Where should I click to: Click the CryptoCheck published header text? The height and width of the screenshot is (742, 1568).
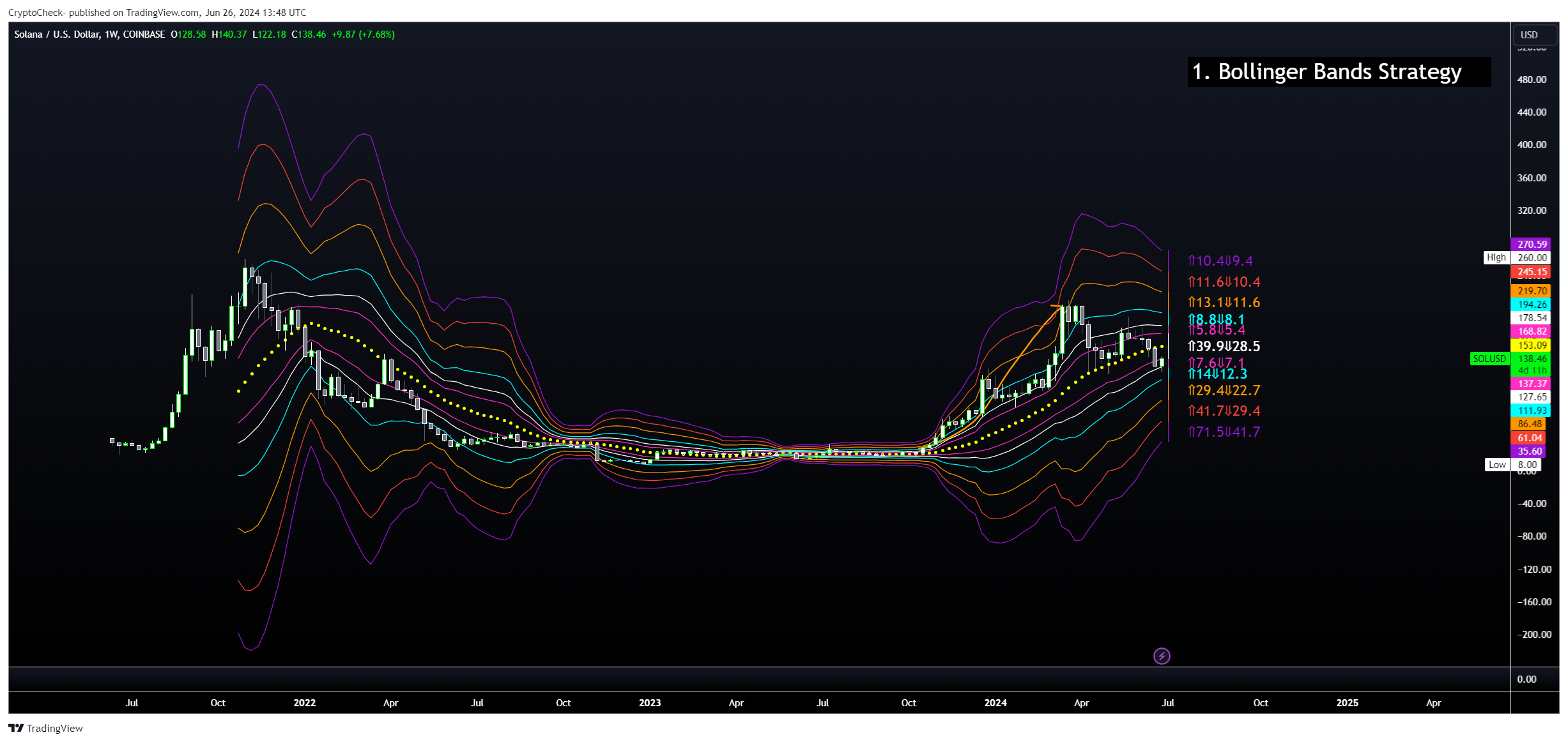pyautogui.click(x=157, y=13)
